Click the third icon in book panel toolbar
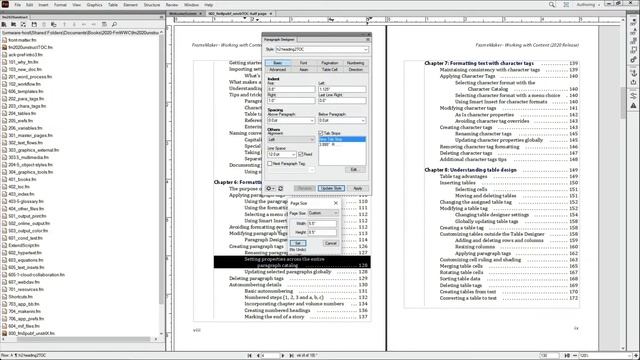640x360 pixels. coord(24,24)
